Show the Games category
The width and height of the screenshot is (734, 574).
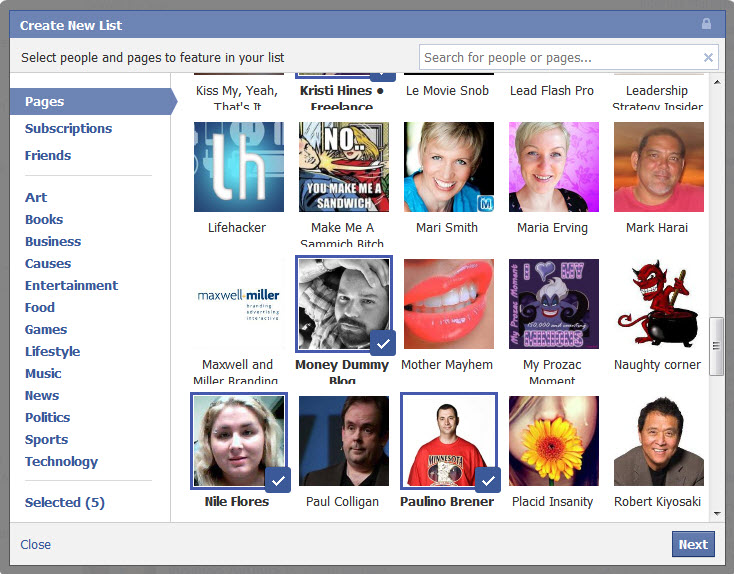[x=46, y=330]
